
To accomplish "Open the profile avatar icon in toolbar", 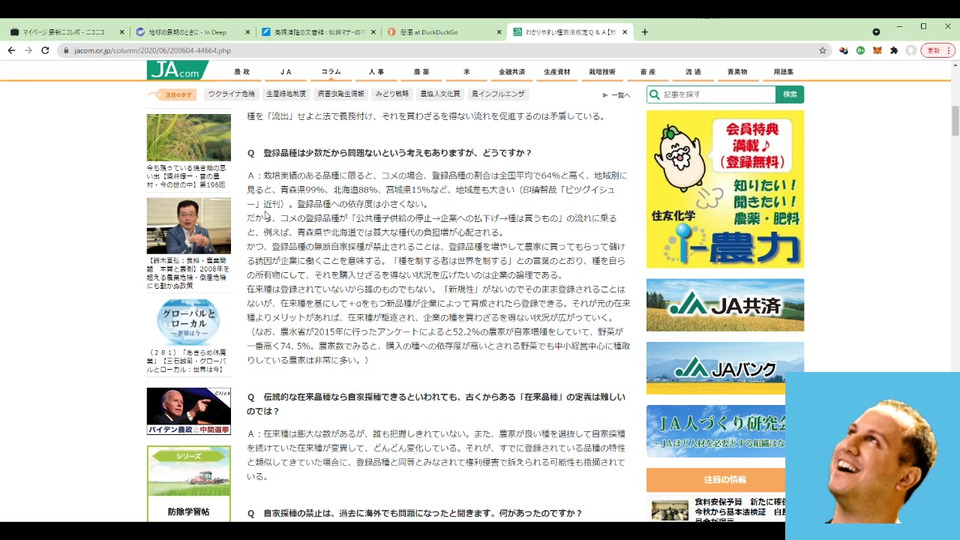I will point(911,50).
